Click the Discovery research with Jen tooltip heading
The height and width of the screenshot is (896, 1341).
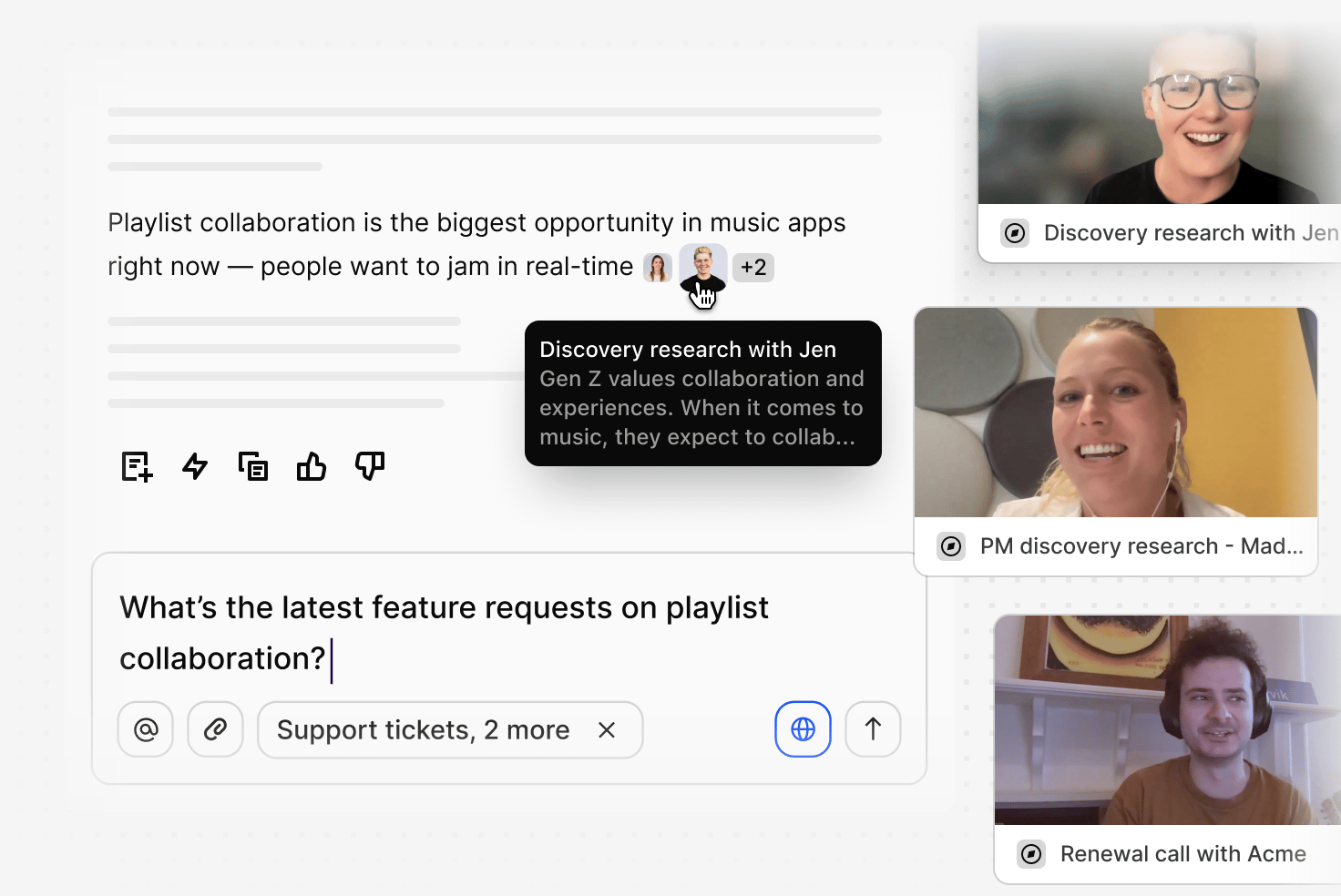[688, 350]
